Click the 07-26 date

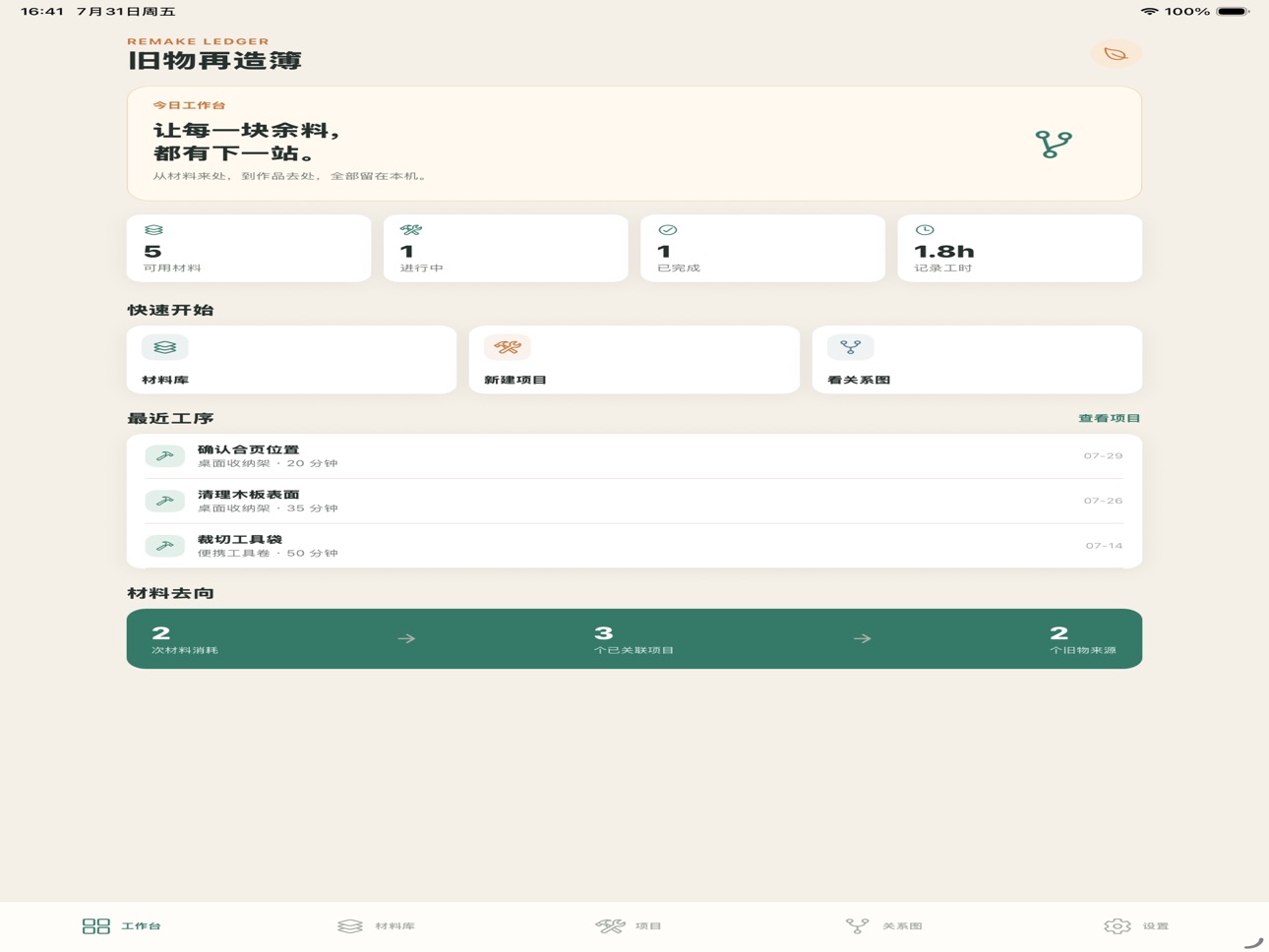click(1104, 502)
